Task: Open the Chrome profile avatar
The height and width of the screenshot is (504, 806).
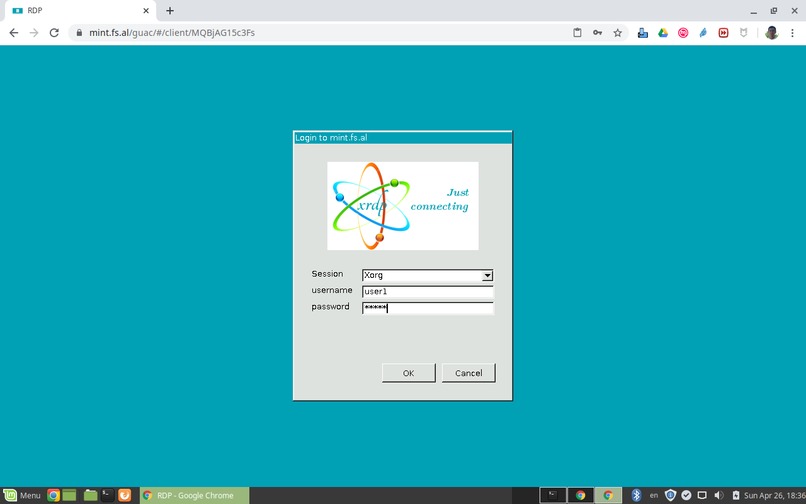Action: (771, 33)
